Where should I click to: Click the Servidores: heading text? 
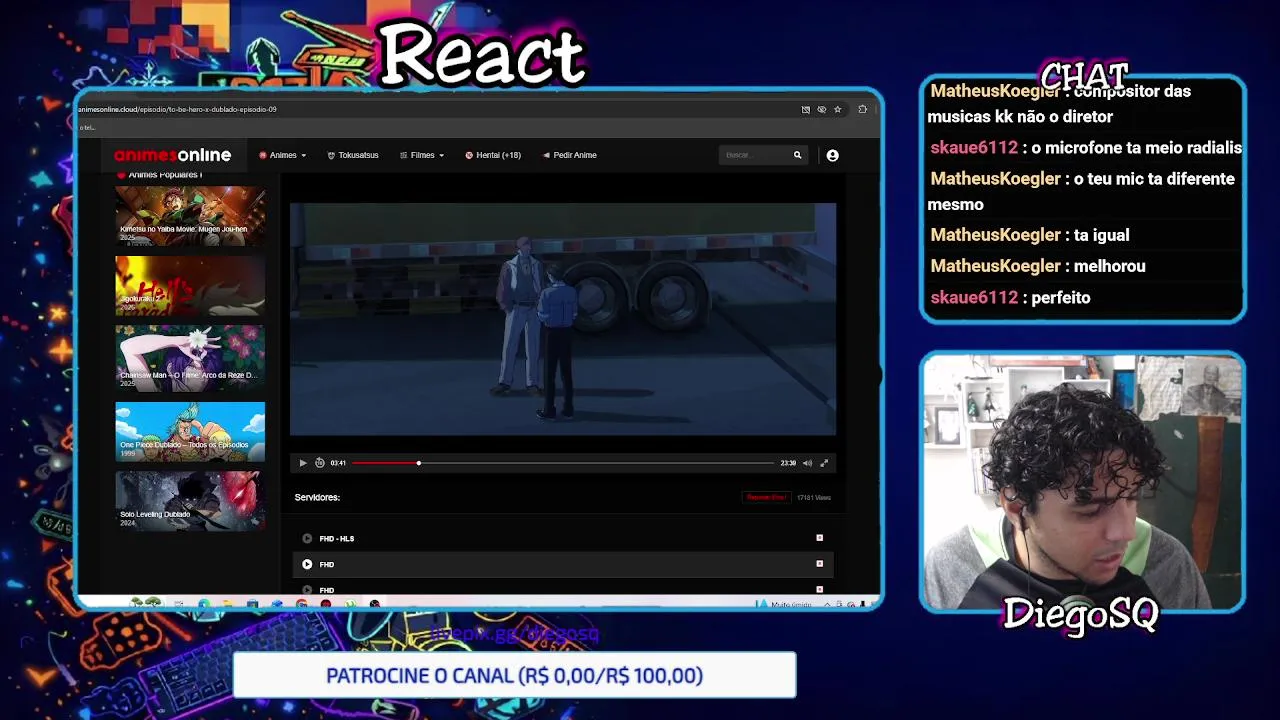click(x=317, y=497)
